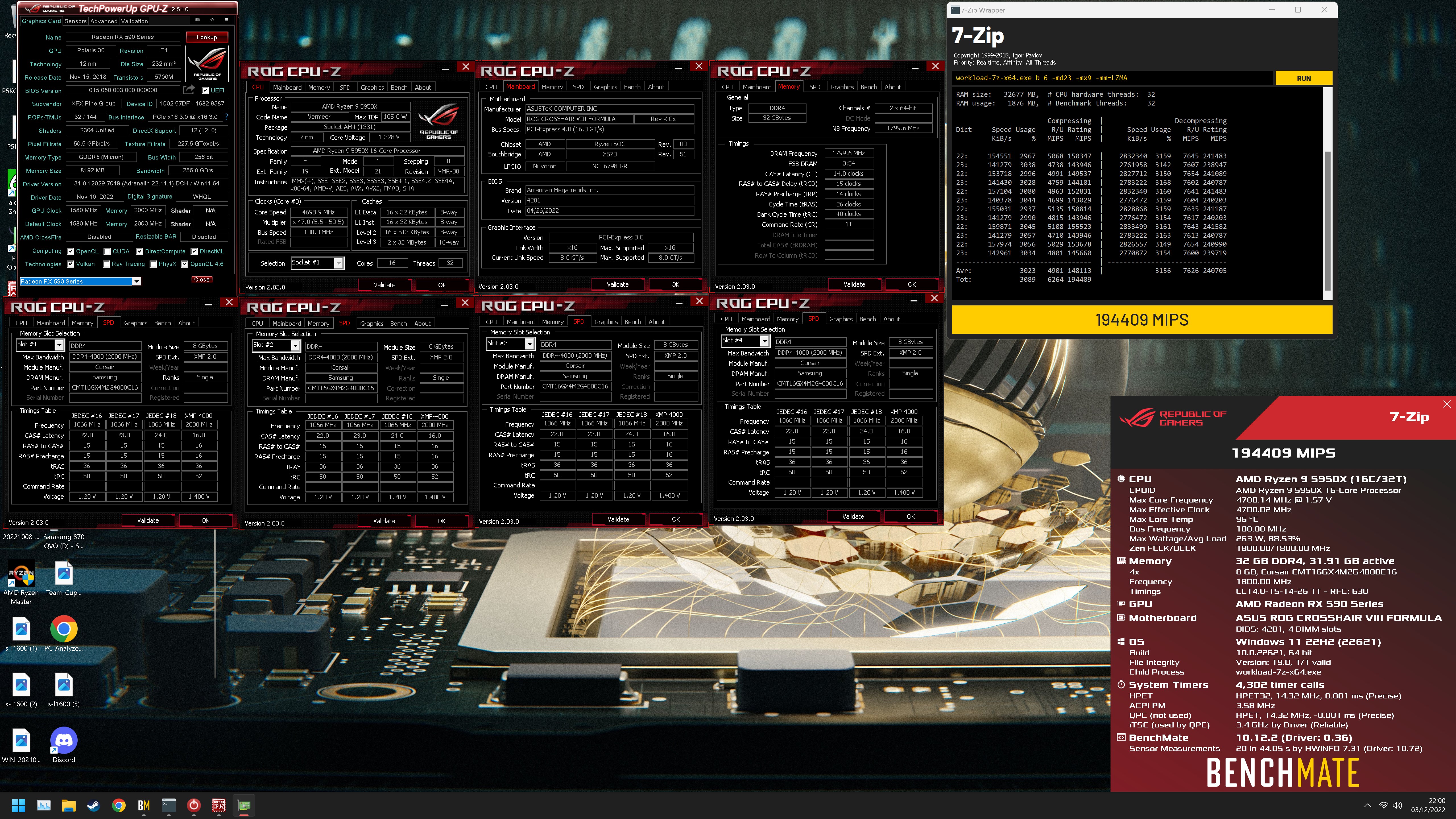
Task: Click the 7-Zip command line field
Action: coord(1112,78)
